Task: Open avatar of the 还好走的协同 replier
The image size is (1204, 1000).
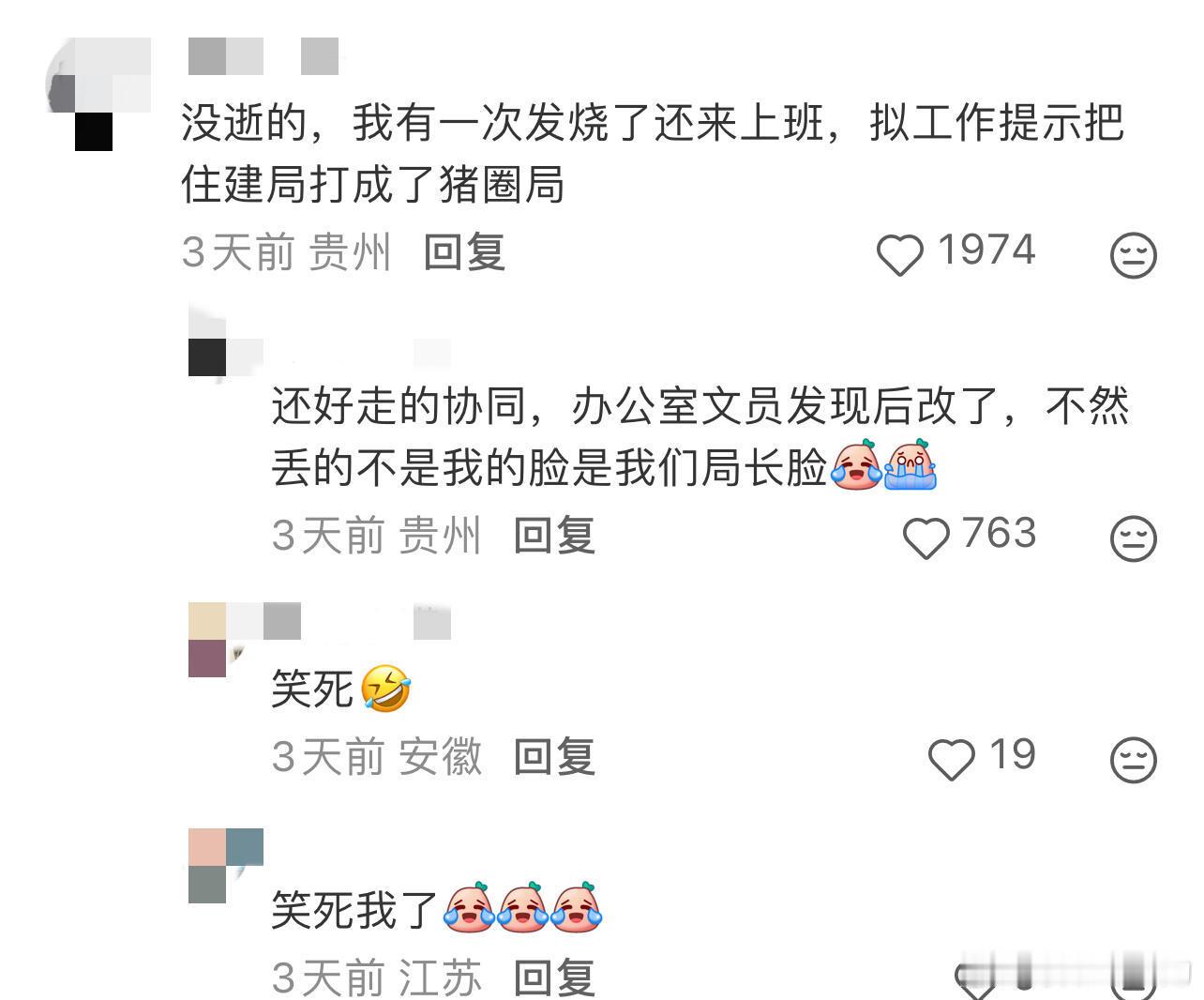Action: pyautogui.click(x=226, y=340)
